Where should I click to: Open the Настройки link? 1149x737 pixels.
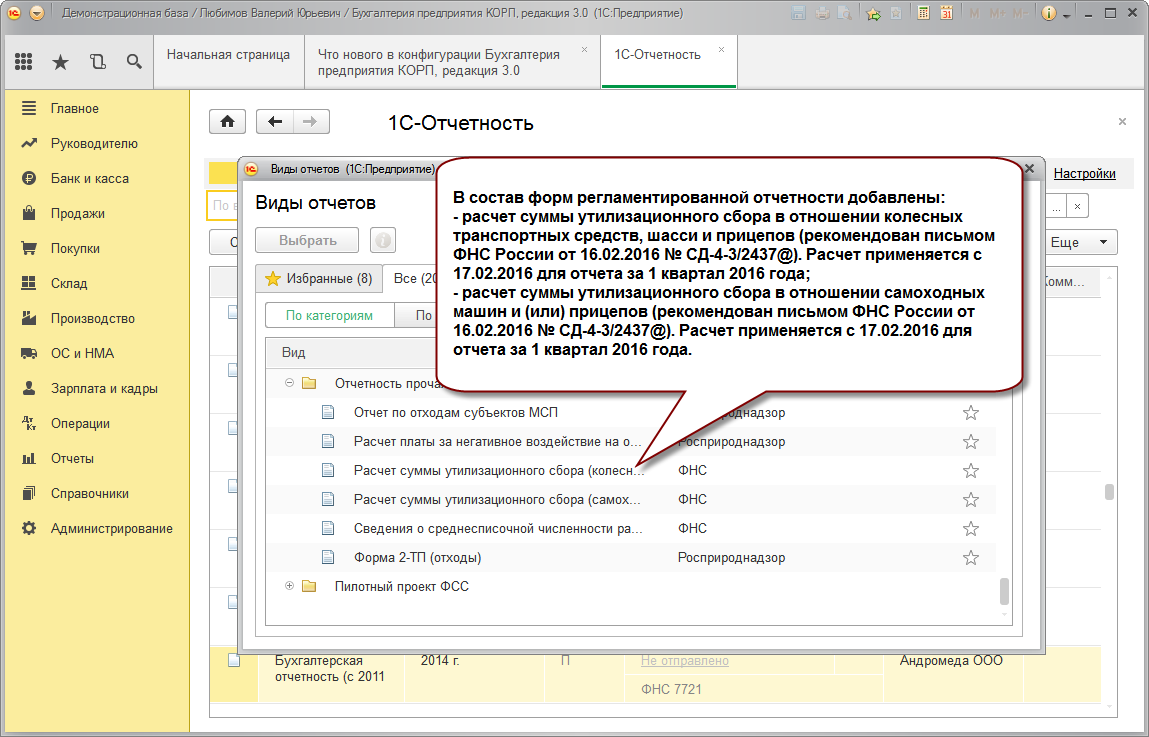click(1084, 173)
